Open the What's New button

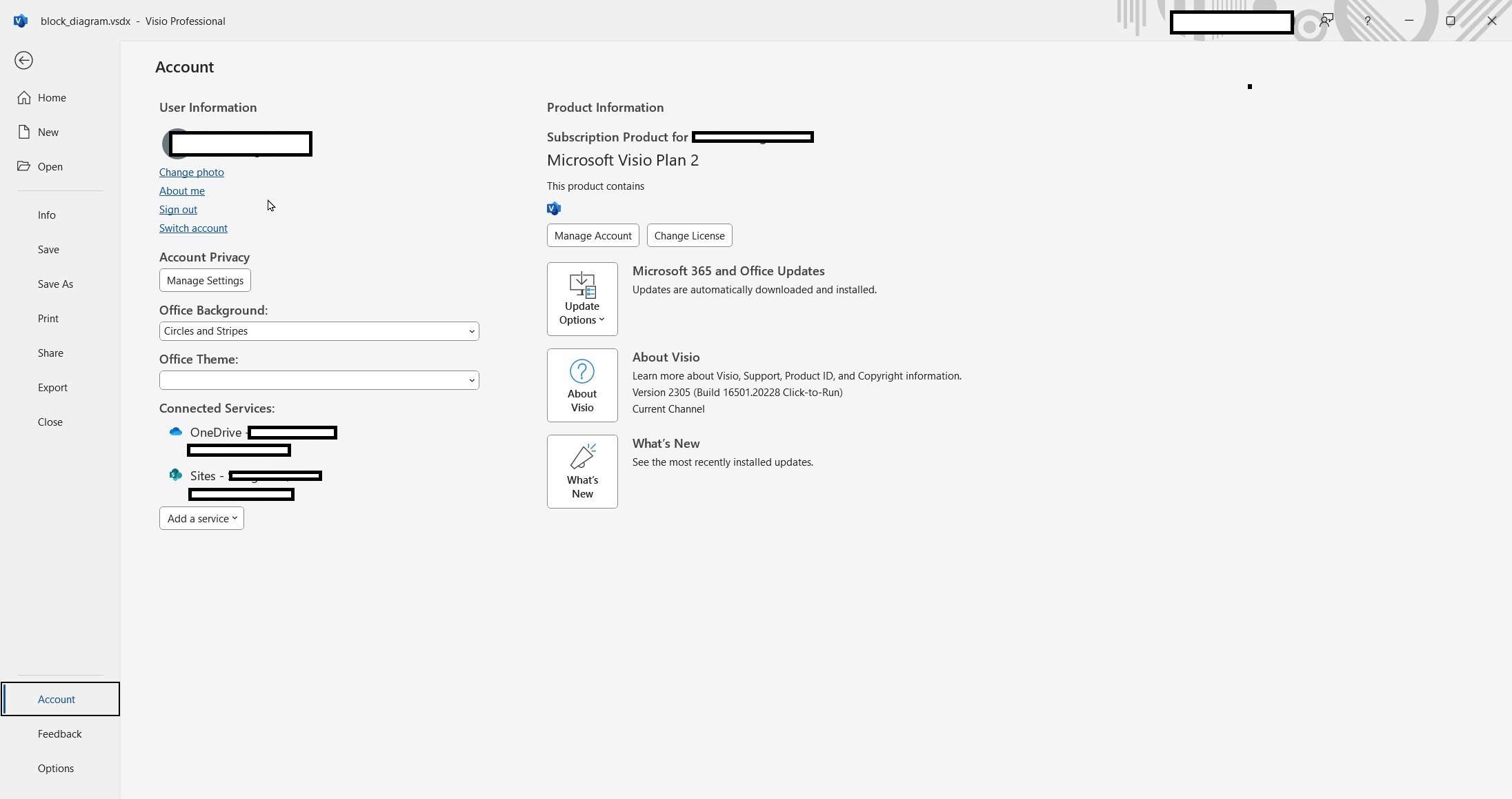click(582, 471)
